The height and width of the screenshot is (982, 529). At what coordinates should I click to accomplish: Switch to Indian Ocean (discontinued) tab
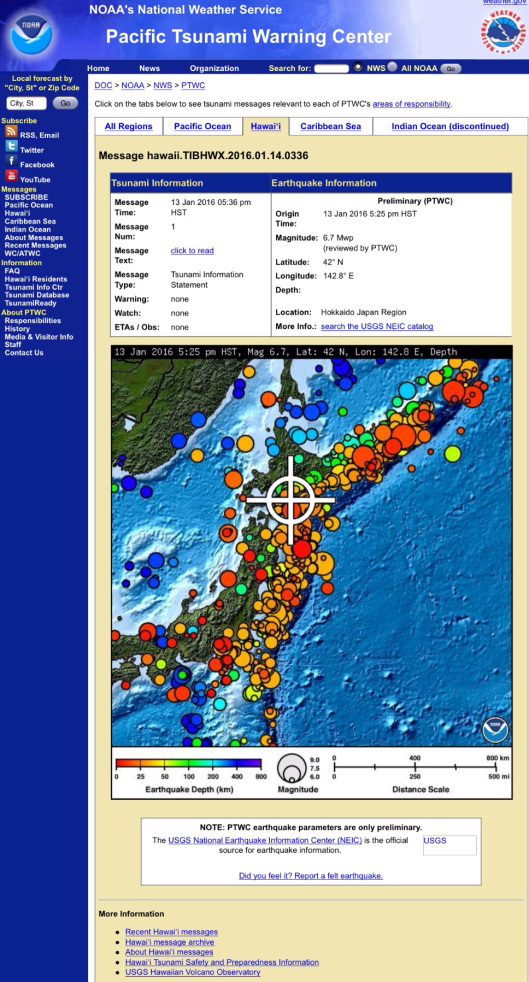450,126
